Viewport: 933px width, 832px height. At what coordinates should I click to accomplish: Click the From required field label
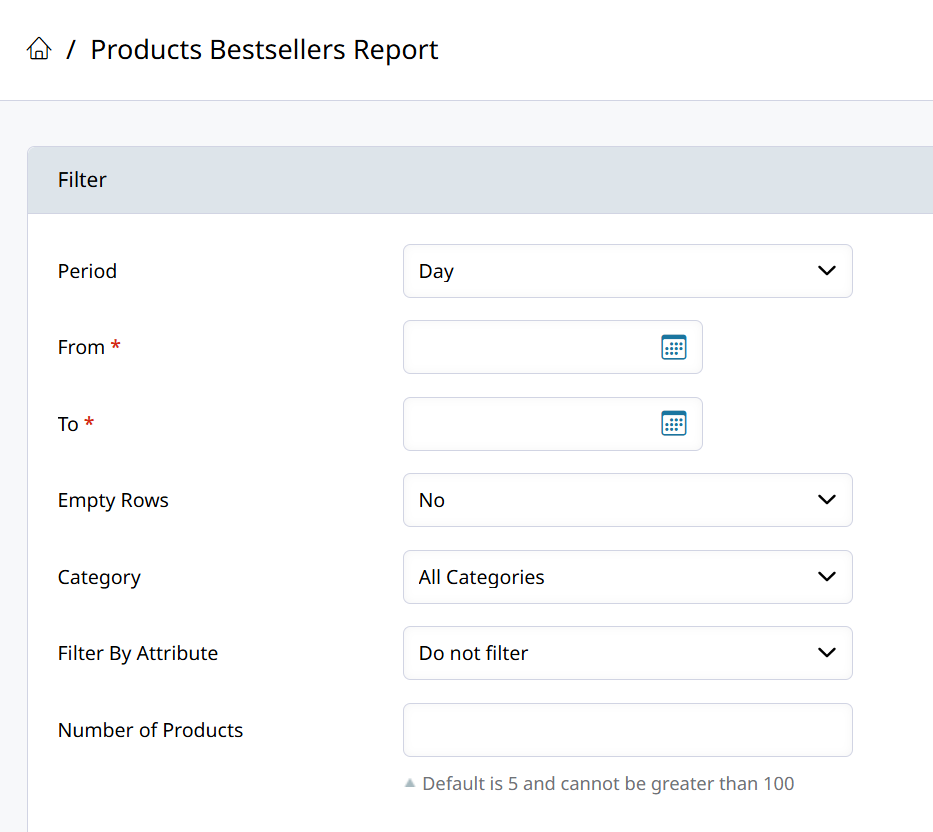[x=82, y=347]
